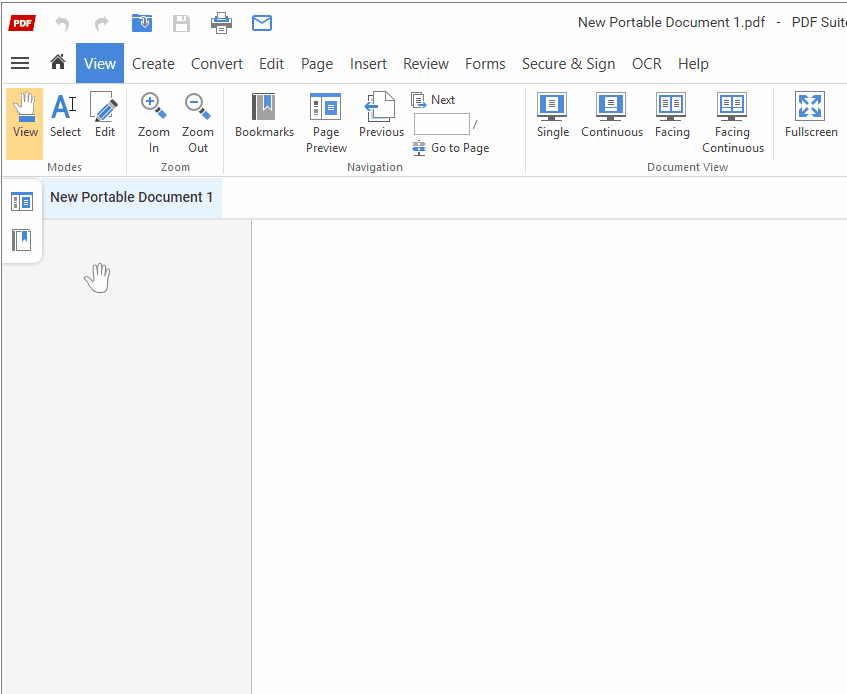847x694 pixels.
Task: Go to the Next page
Action: click(433, 100)
